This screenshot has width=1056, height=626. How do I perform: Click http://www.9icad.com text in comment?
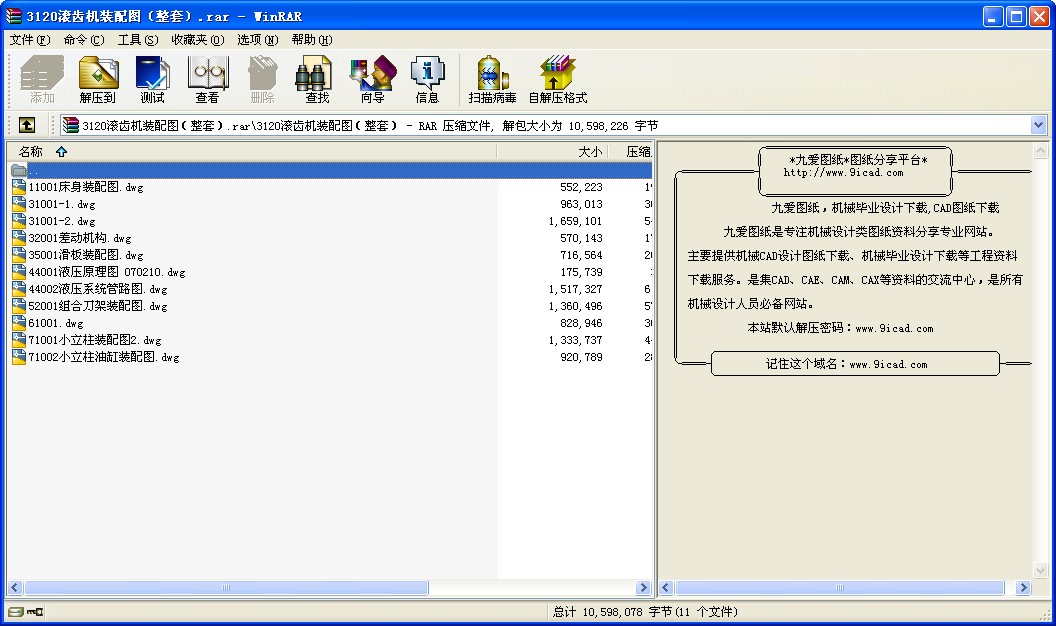point(843,173)
